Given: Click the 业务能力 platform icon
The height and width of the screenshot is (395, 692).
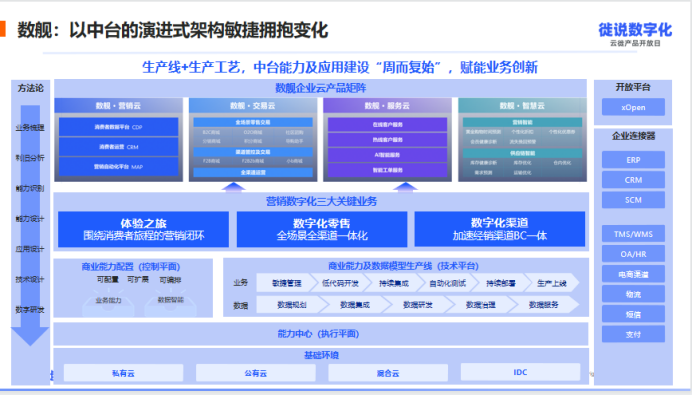Looking at the screenshot, I should click(x=108, y=303).
